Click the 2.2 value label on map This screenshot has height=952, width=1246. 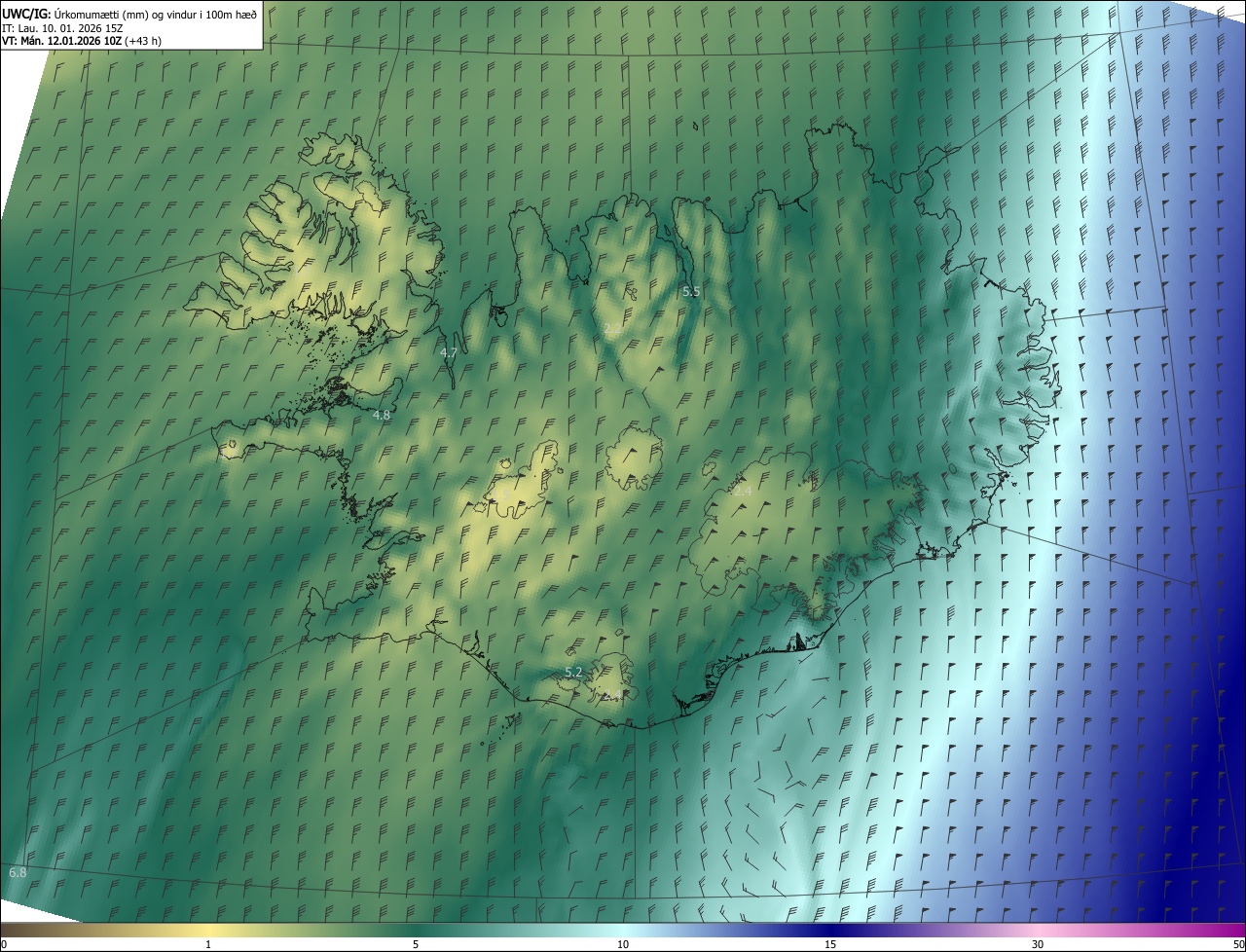(x=612, y=330)
